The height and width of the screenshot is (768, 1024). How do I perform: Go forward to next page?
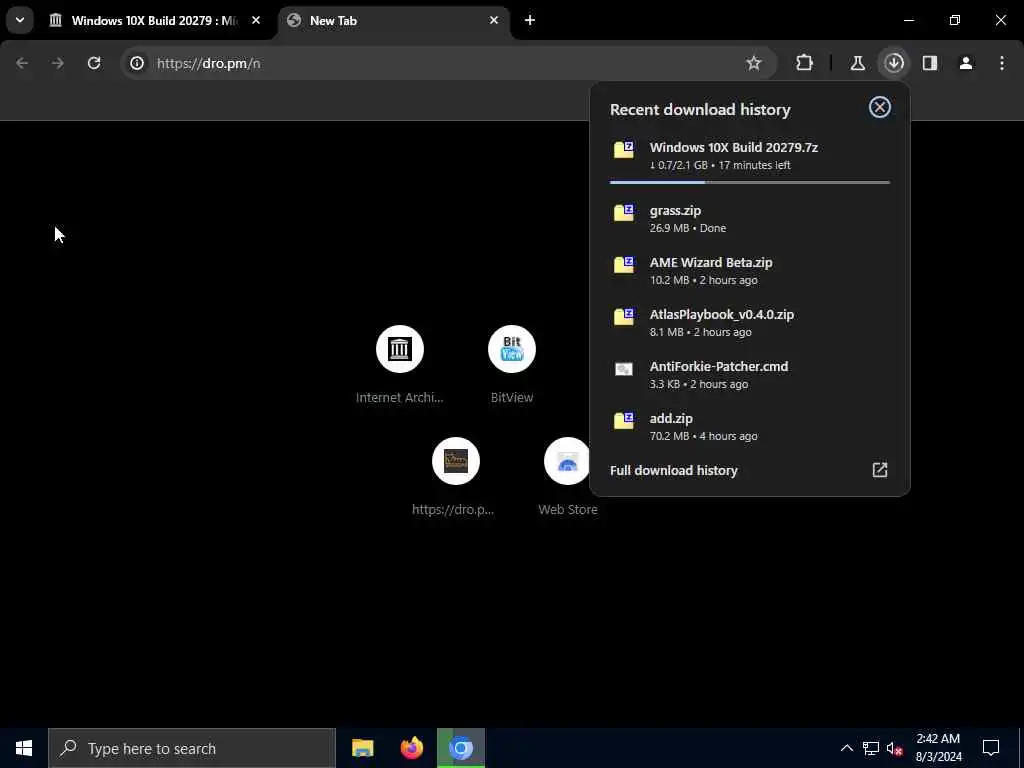point(58,63)
